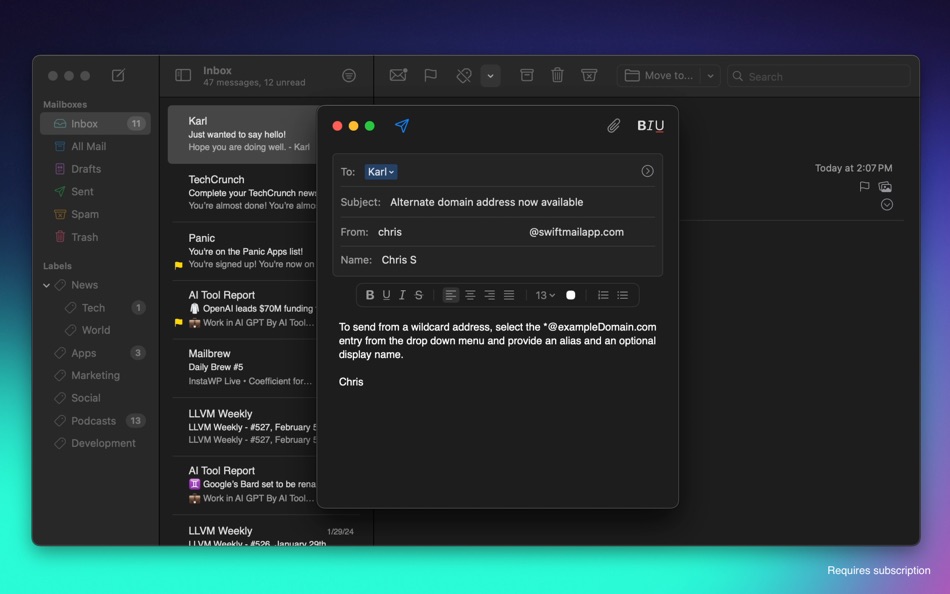This screenshot has height=594, width=950.
Task: Flag the message using toolbar flag icon
Action: 430,76
